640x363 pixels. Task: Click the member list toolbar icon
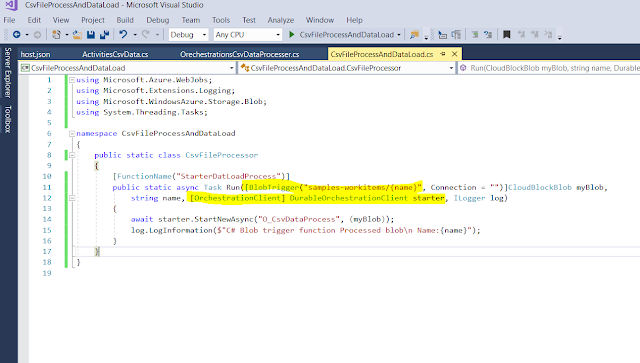point(456,35)
